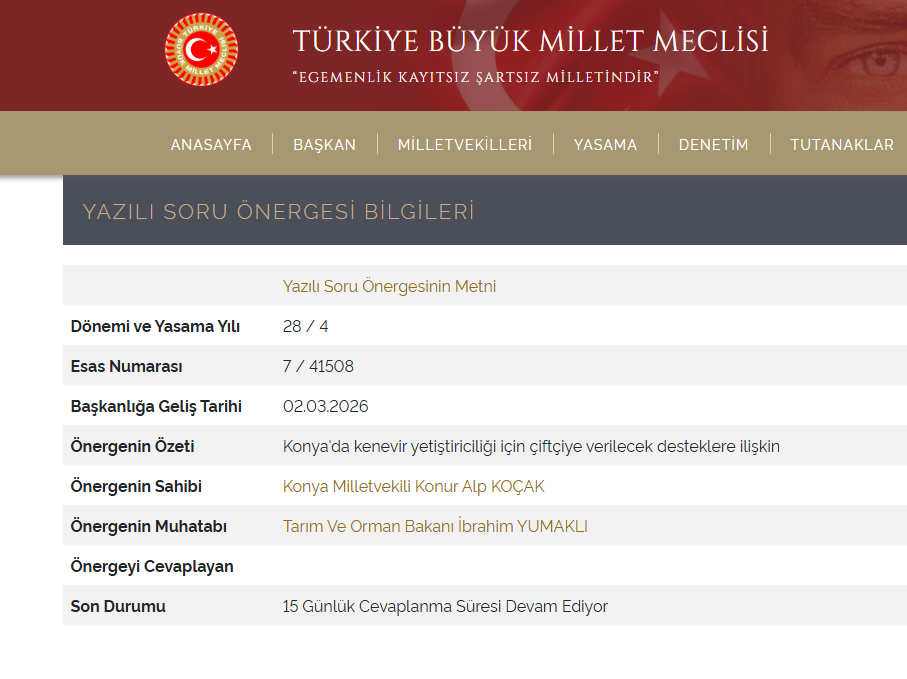Screen dimensions: 907x679
Task: Open the MİLLETVEKİLLERİ menu
Action: 465,144
